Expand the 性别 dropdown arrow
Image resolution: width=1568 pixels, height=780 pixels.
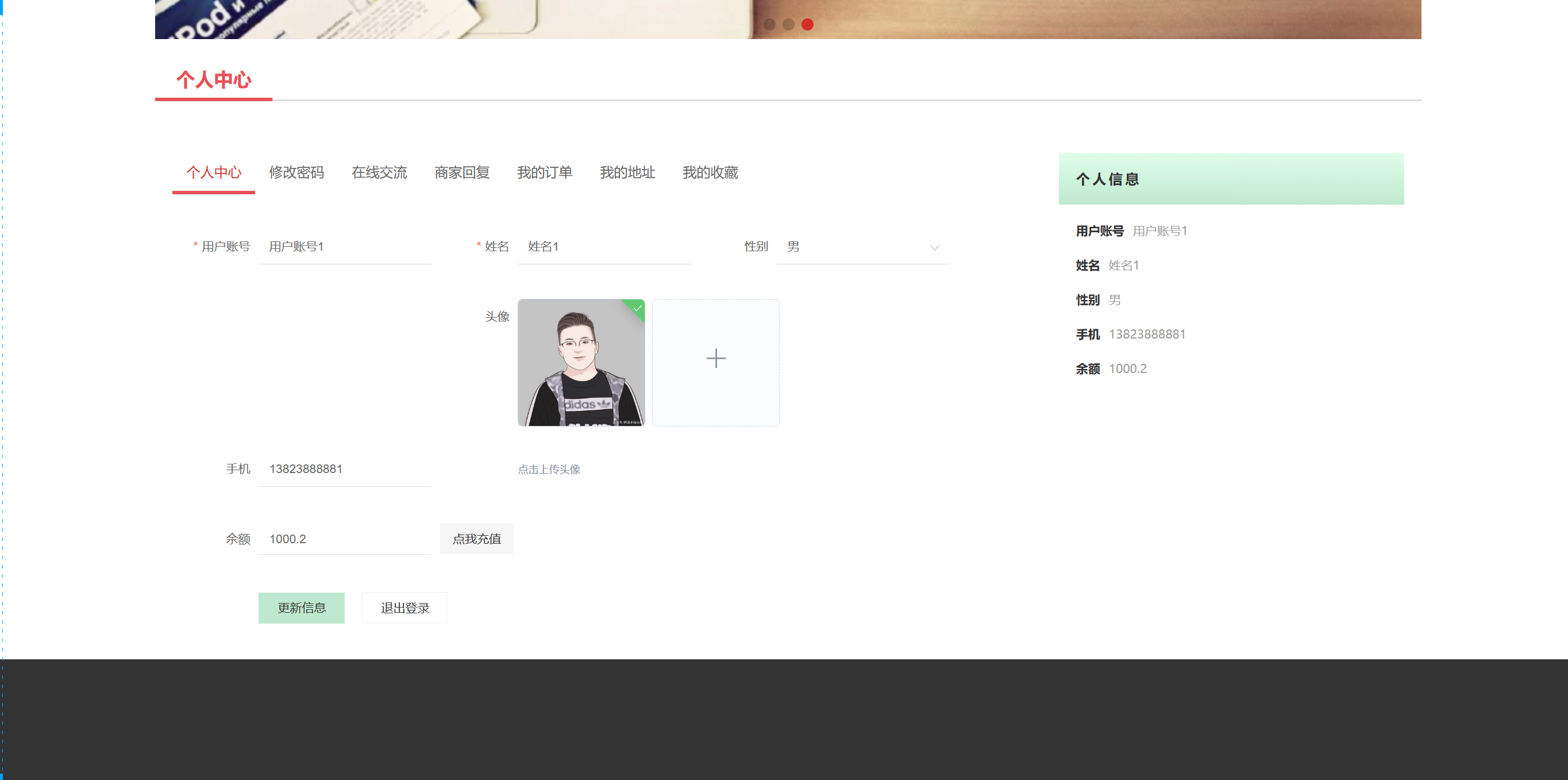(934, 248)
